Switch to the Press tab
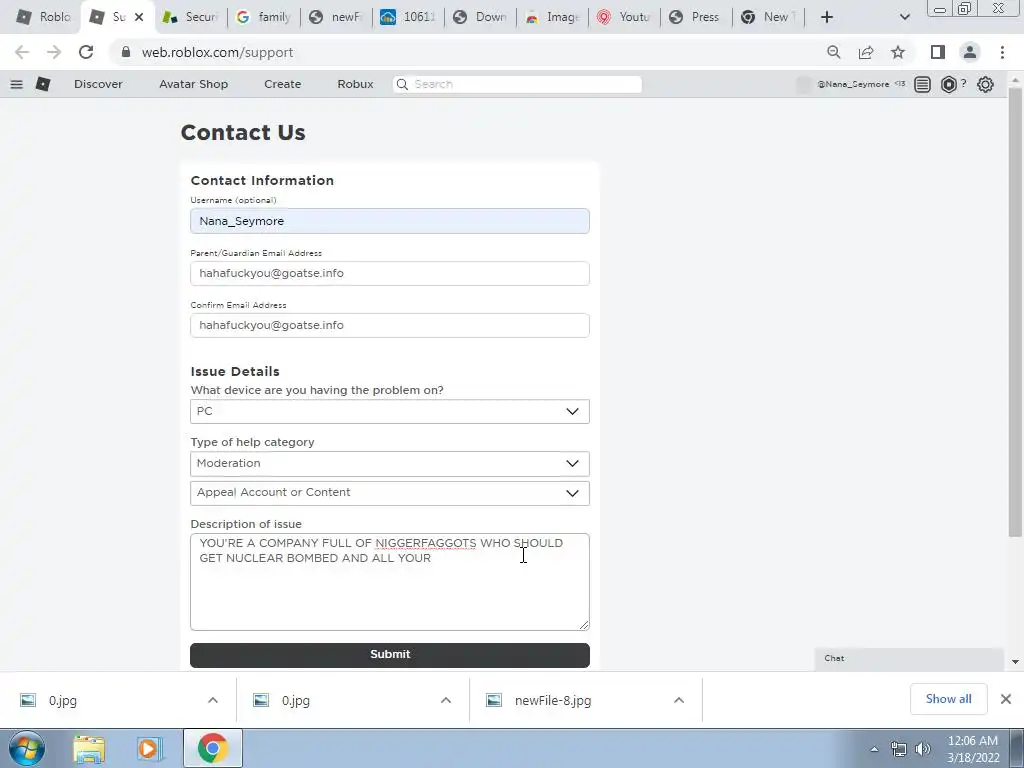The height and width of the screenshot is (768, 1024). click(697, 17)
